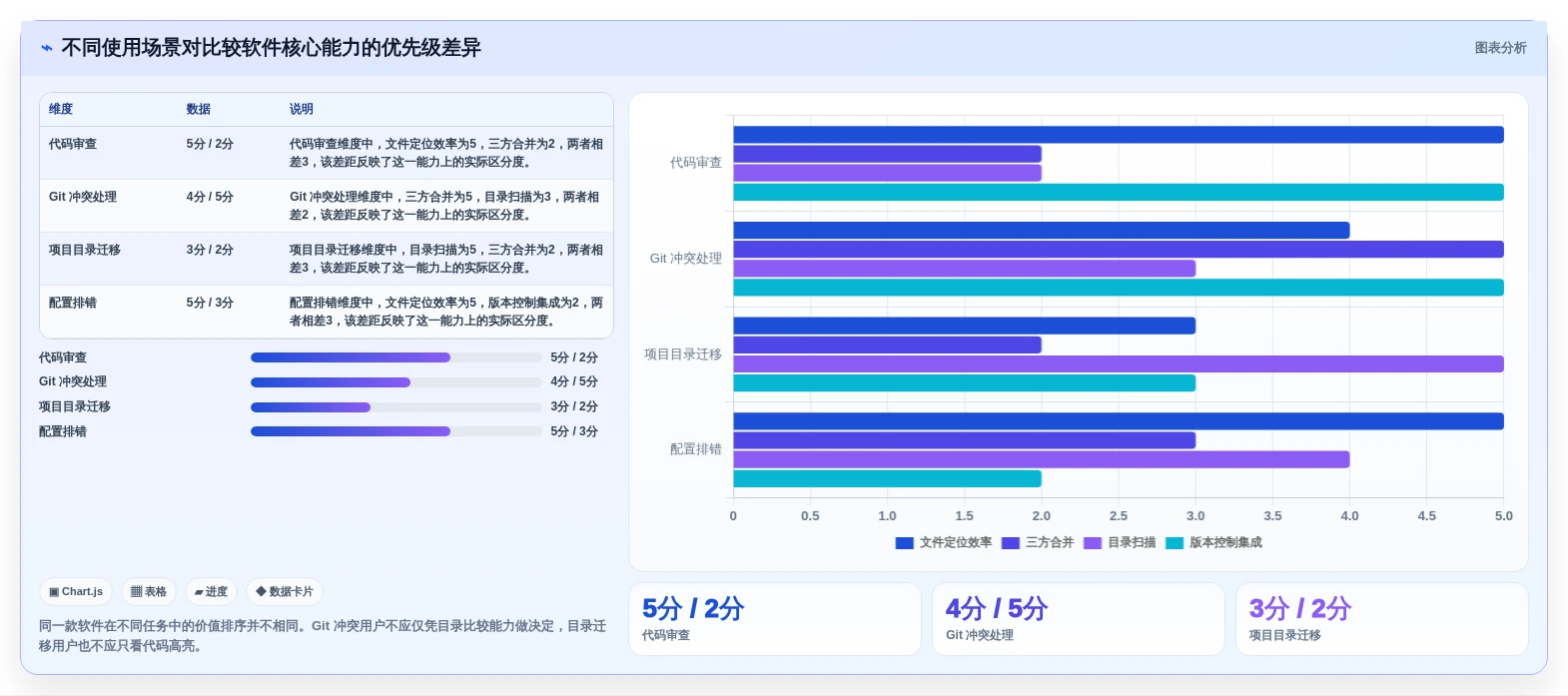This screenshot has height=696, width=1568.
Task: Click the 4分 / 5分 Git 冲突处理 stat card
Action: [1079, 619]
